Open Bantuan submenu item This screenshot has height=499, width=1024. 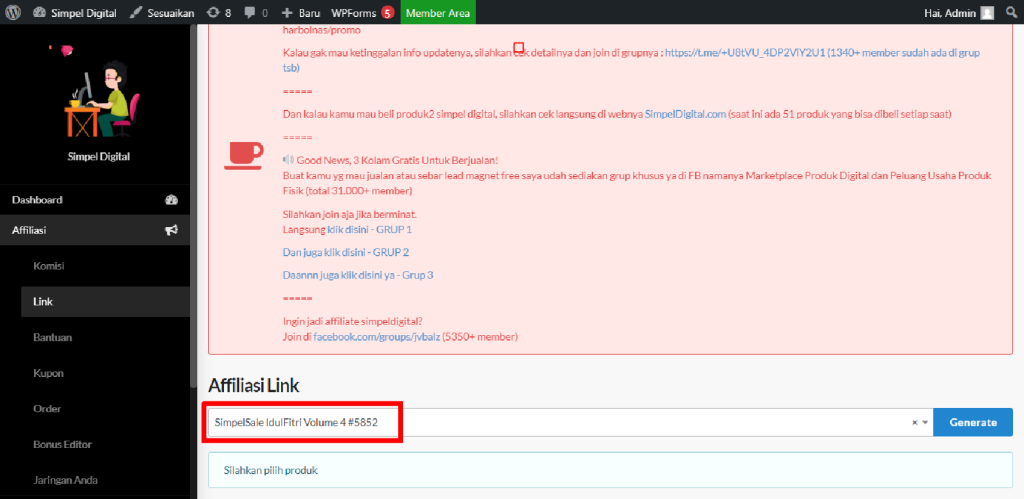coord(52,338)
